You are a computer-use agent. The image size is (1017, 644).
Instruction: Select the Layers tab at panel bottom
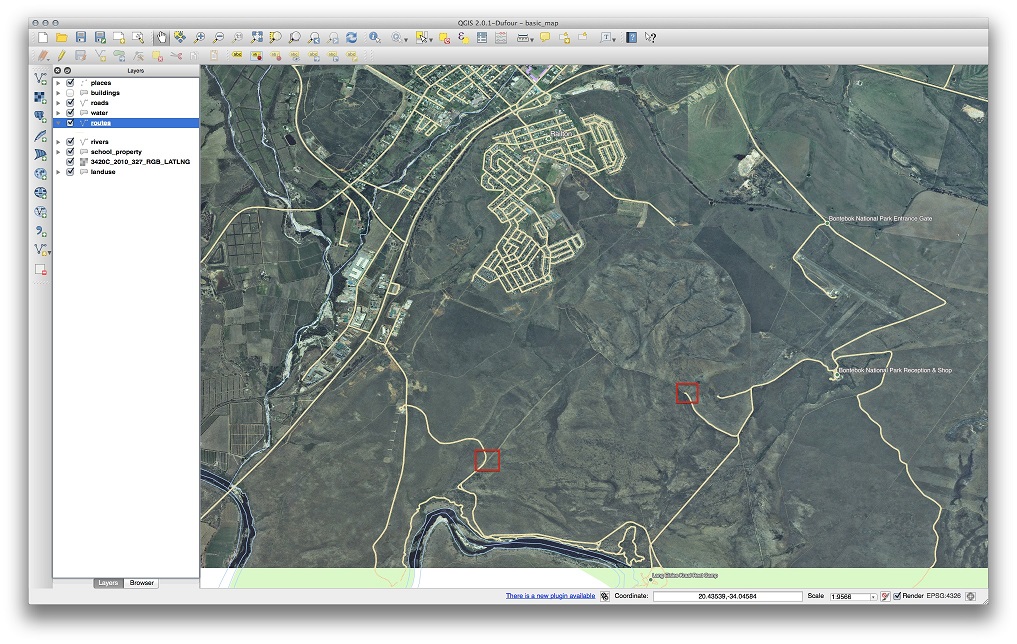pyautogui.click(x=108, y=582)
